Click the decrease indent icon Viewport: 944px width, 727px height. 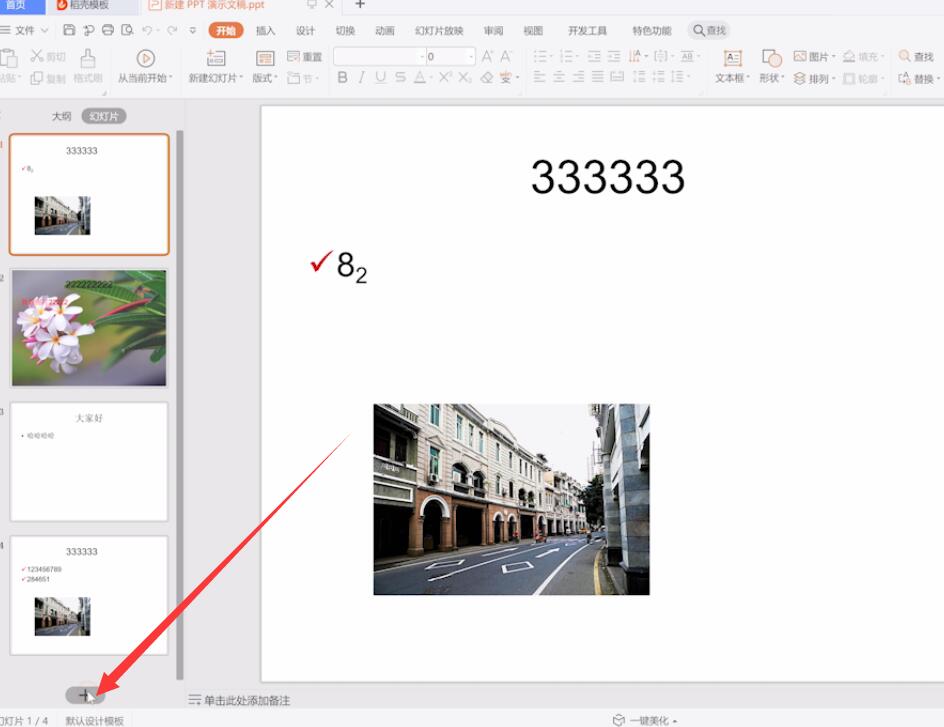[594, 57]
